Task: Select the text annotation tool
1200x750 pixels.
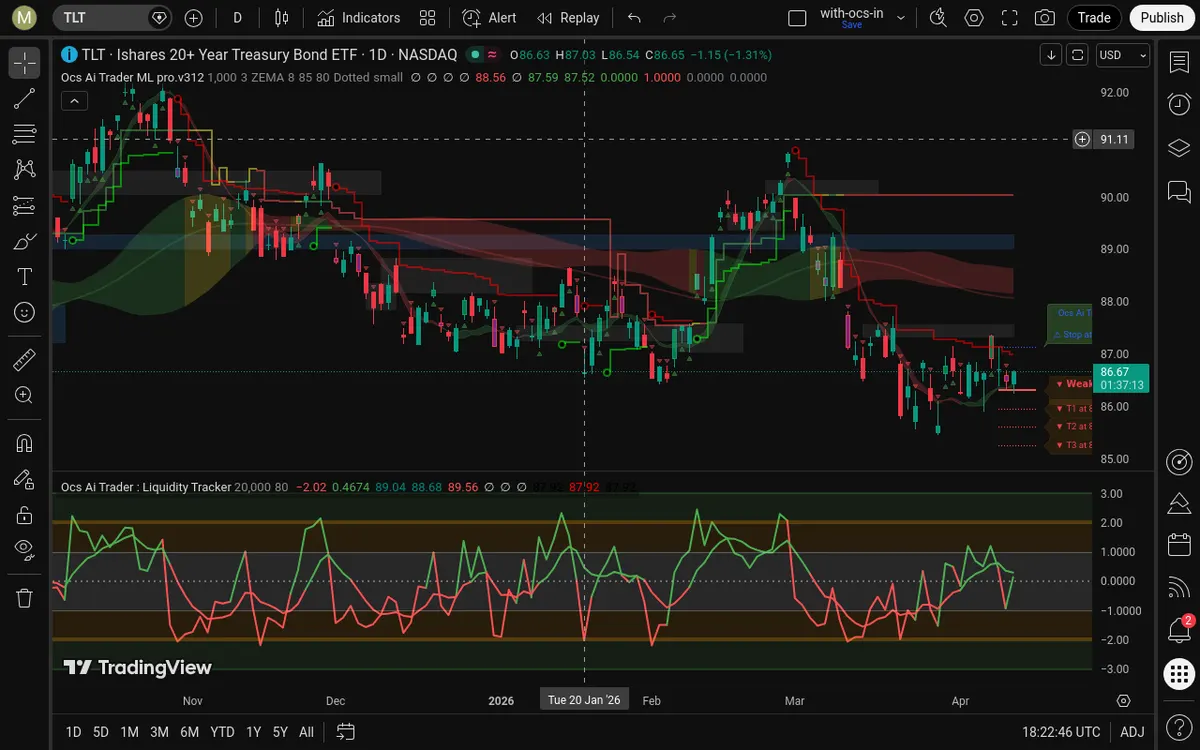Action: (x=25, y=276)
